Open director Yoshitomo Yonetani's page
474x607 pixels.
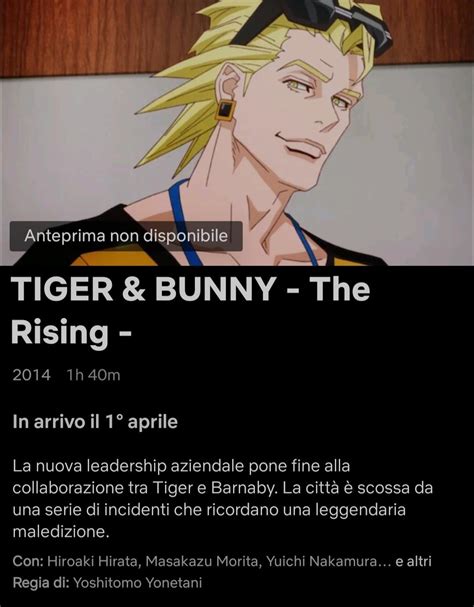pyautogui.click(x=137, y=582)
